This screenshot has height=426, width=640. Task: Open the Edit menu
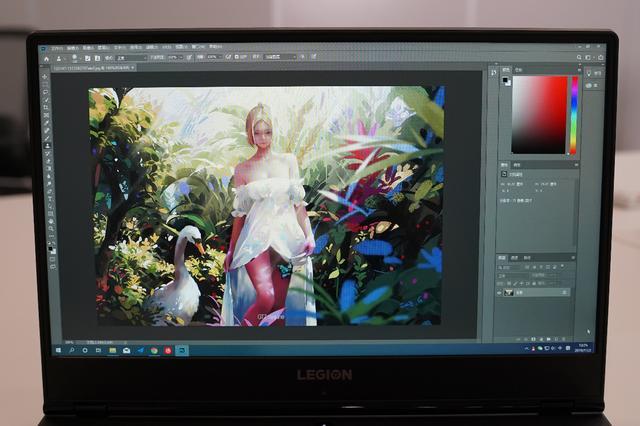pos(74,48)
